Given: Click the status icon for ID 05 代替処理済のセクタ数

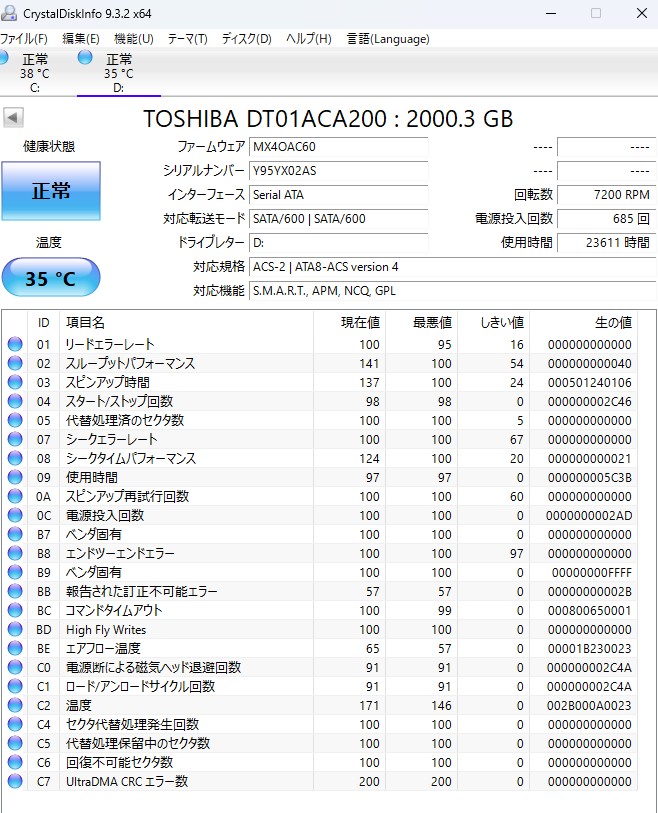Looking at the screenshot, I should 15,420.
